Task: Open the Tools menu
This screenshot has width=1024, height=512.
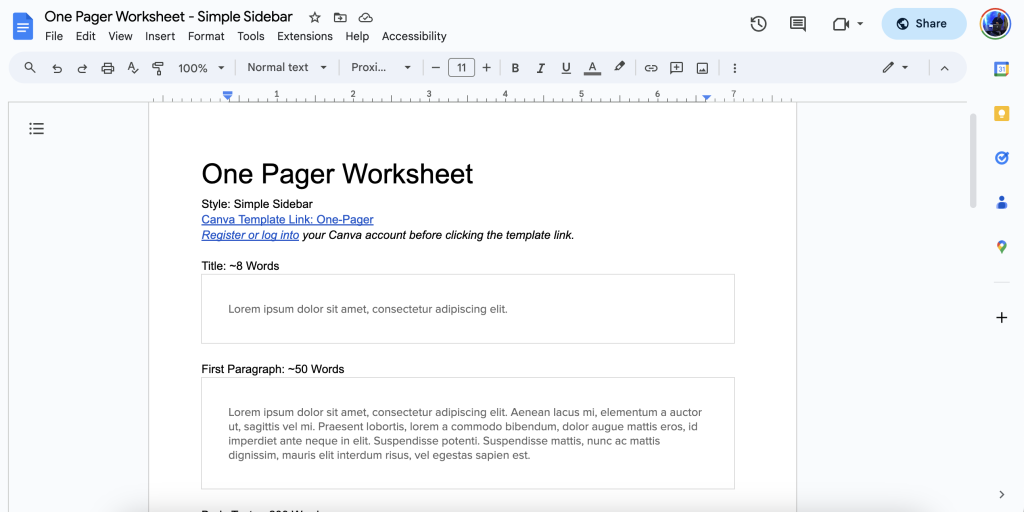Action: (251, 37)
